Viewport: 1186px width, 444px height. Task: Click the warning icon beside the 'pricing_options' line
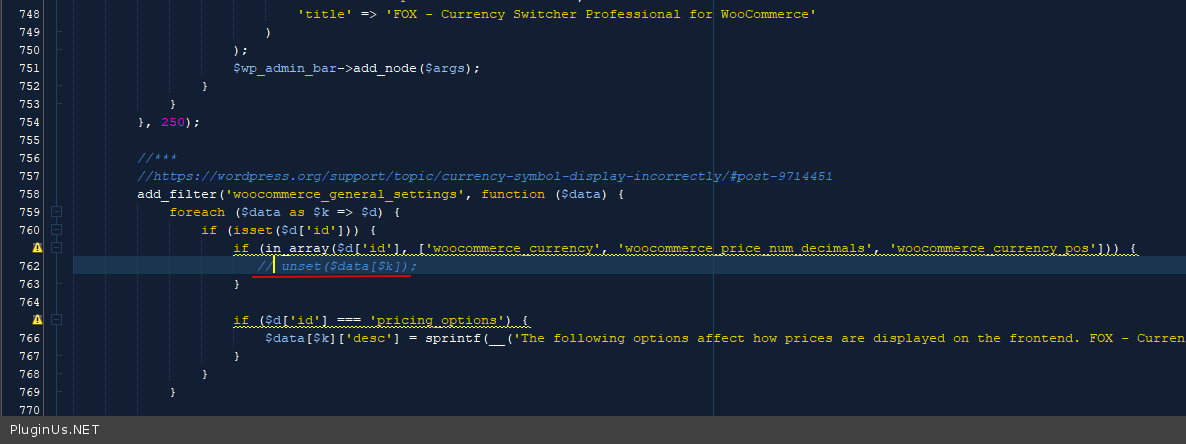[x=36, y=320]
